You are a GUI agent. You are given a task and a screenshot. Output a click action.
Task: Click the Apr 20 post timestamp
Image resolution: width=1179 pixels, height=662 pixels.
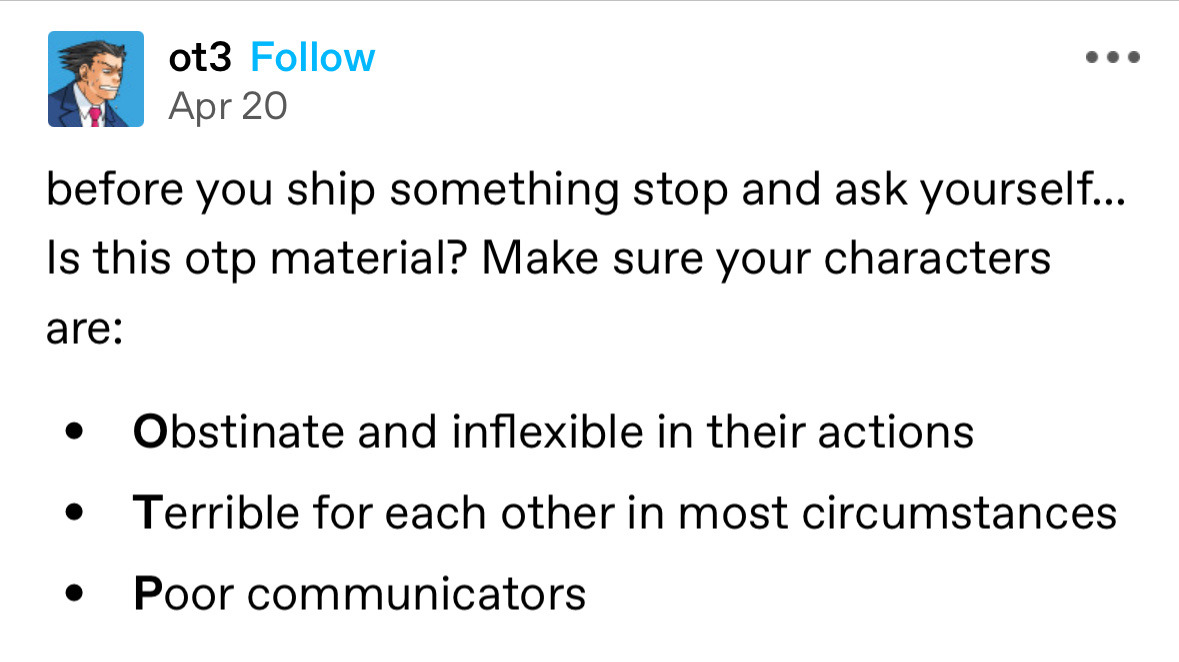(228, 105)
